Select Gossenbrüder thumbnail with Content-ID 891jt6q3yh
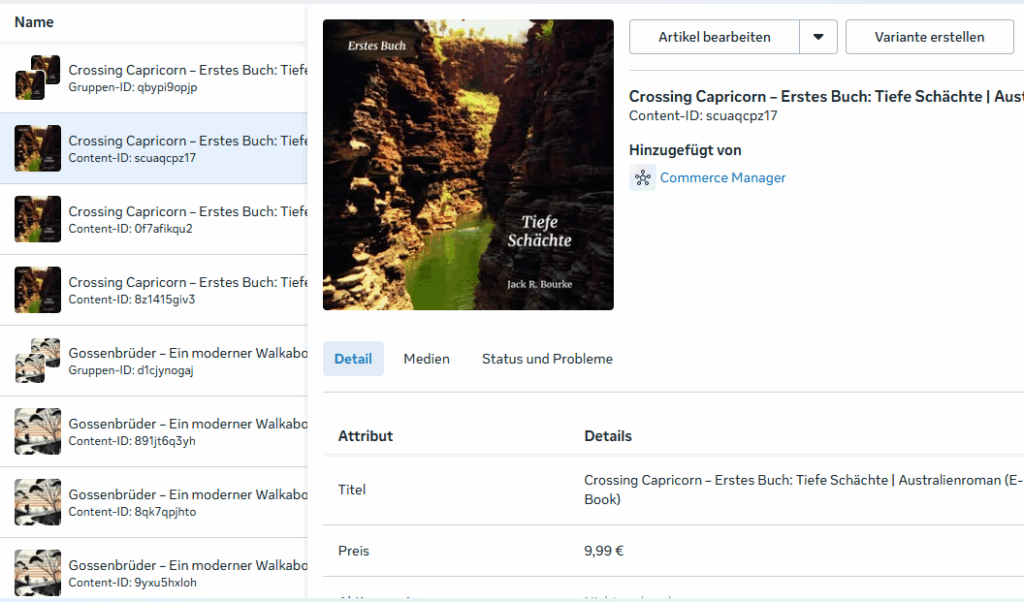The width and height of the screenshot is (1024, 602). pos(37,432)
